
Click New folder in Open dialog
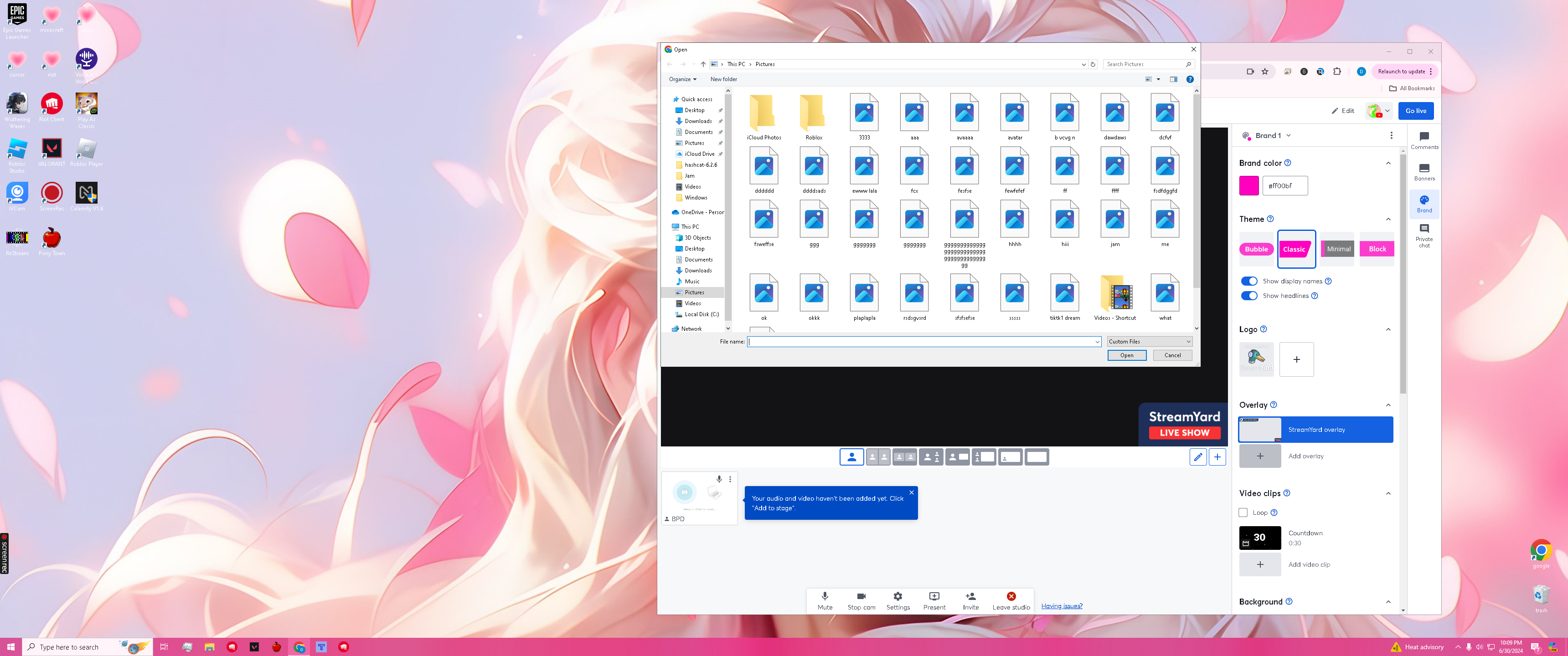point(724,79)
